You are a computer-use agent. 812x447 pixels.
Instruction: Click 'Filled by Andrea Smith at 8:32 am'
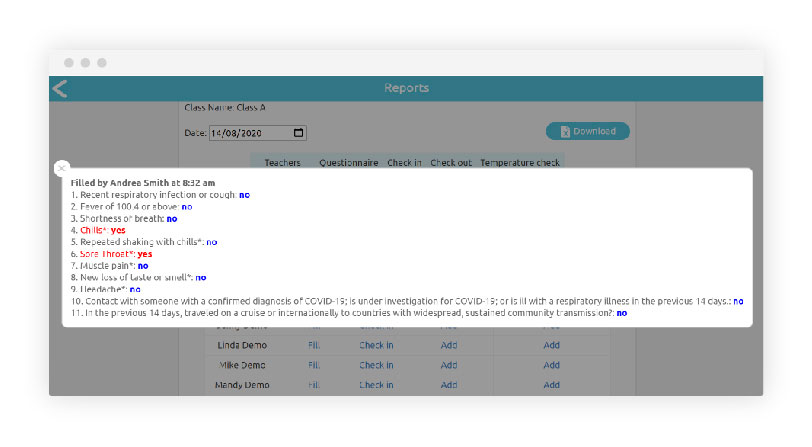(x=143, y=183)
